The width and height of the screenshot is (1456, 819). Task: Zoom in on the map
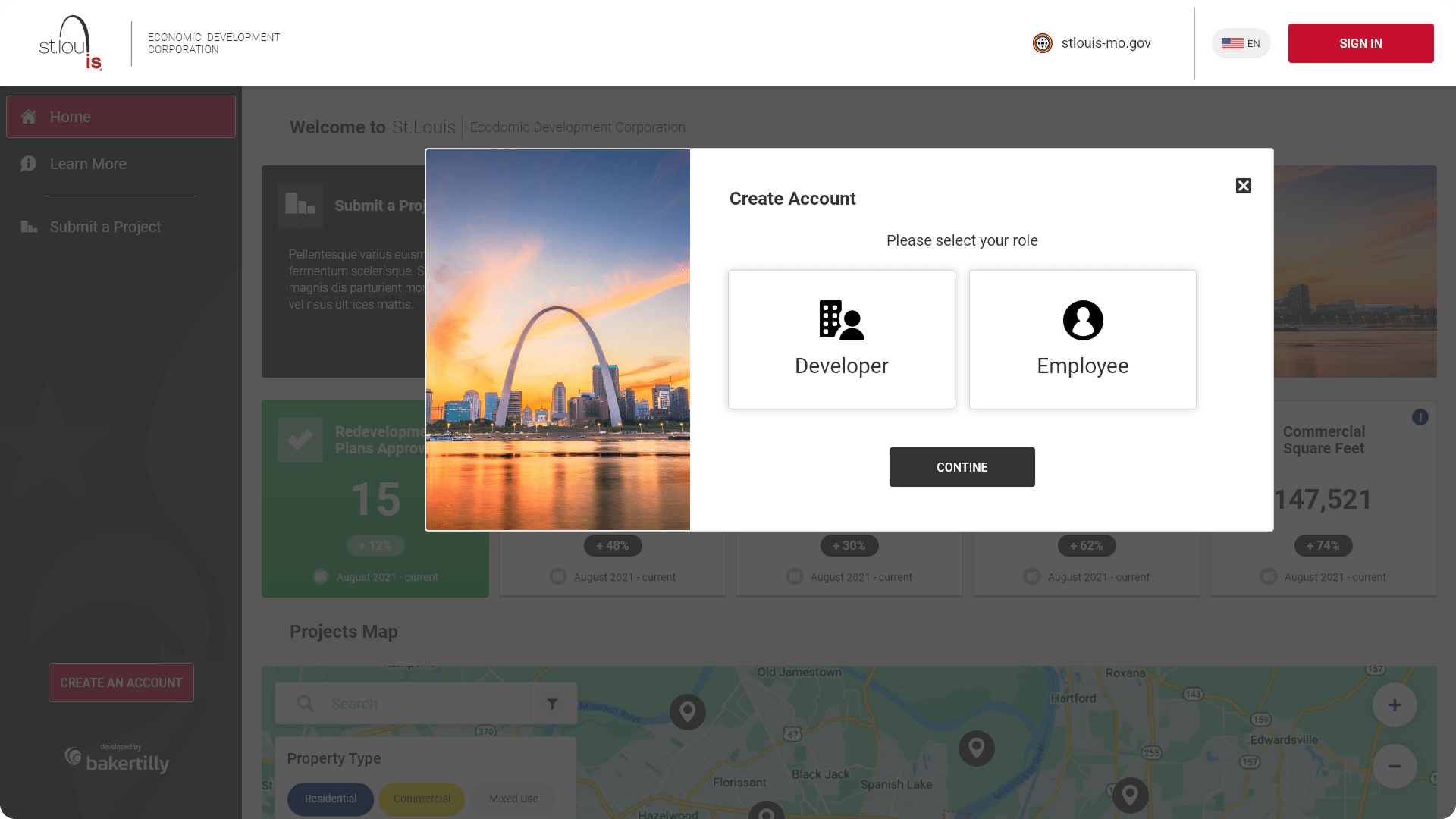[x=1394, y=705]
